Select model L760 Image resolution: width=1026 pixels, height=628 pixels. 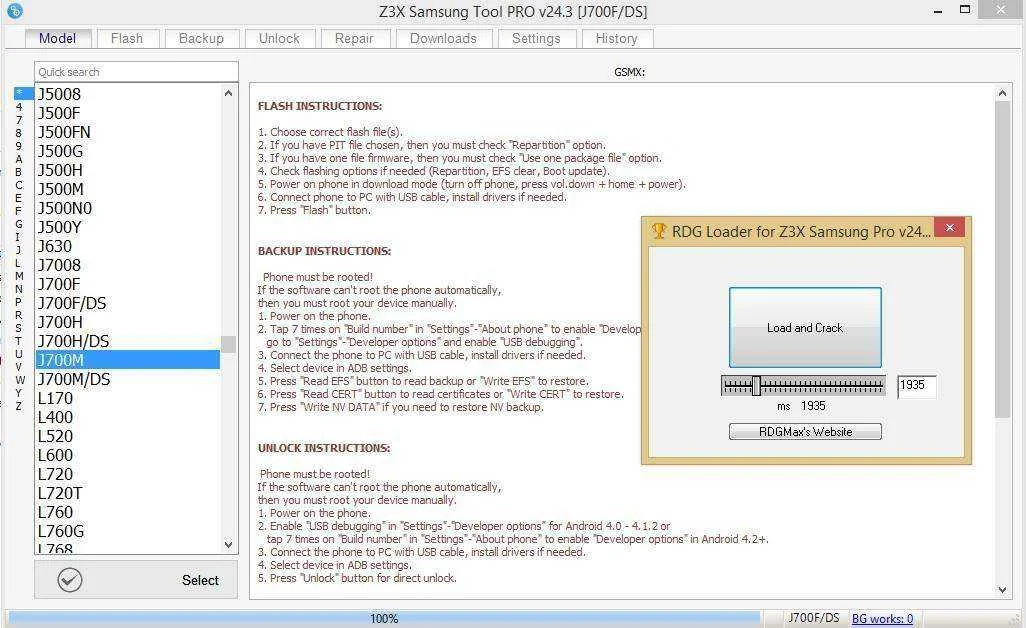[128, 512]
